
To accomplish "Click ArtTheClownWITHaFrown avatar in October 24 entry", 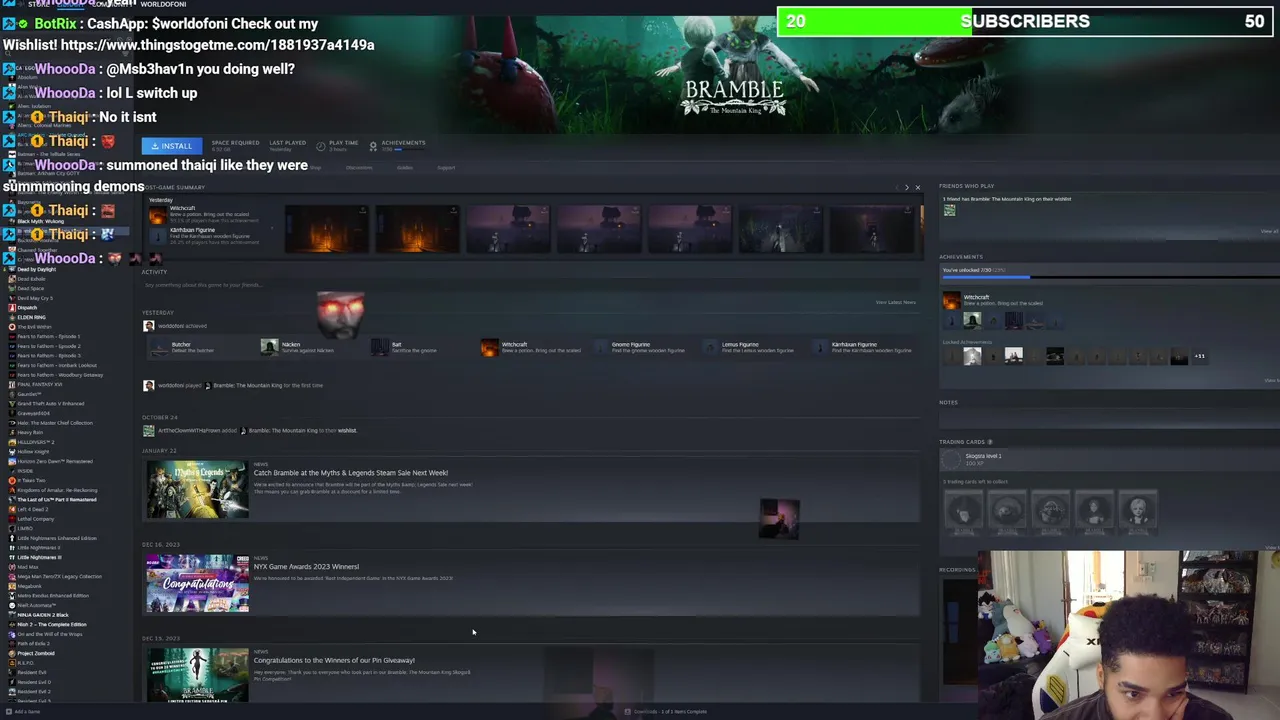I will [149, 430].
